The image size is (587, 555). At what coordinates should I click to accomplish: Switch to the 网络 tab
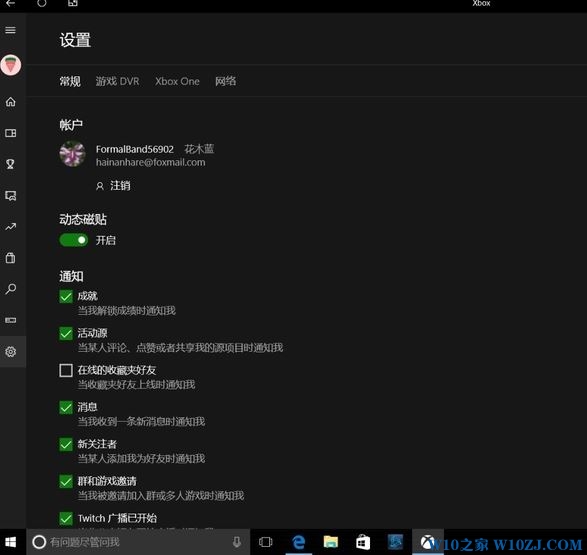[x=225, y=81]
